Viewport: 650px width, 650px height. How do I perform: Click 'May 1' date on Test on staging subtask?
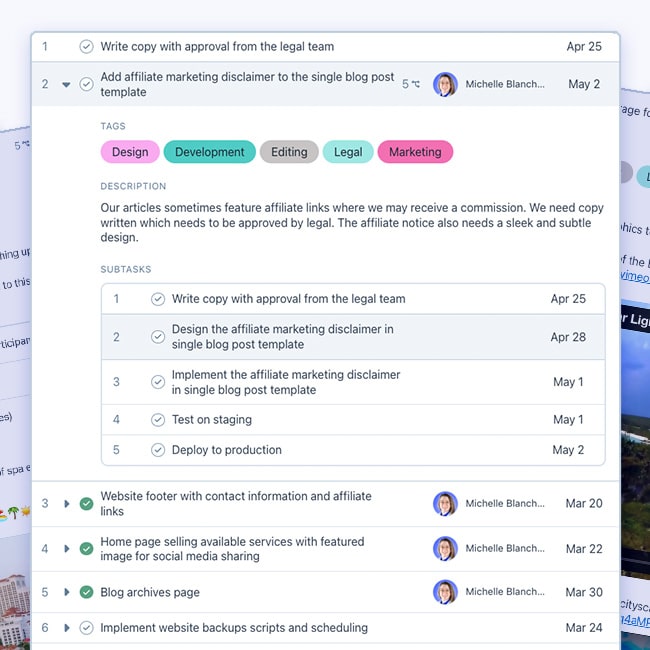coord(568,420)
